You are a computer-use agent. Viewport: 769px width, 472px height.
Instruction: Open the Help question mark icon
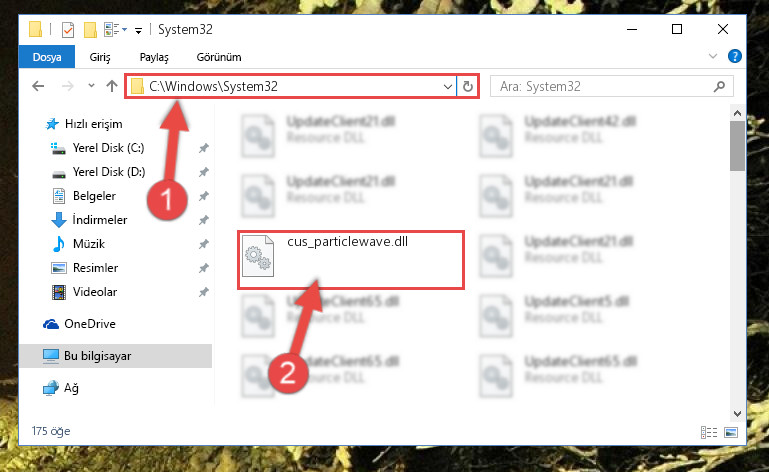point(734,56)
